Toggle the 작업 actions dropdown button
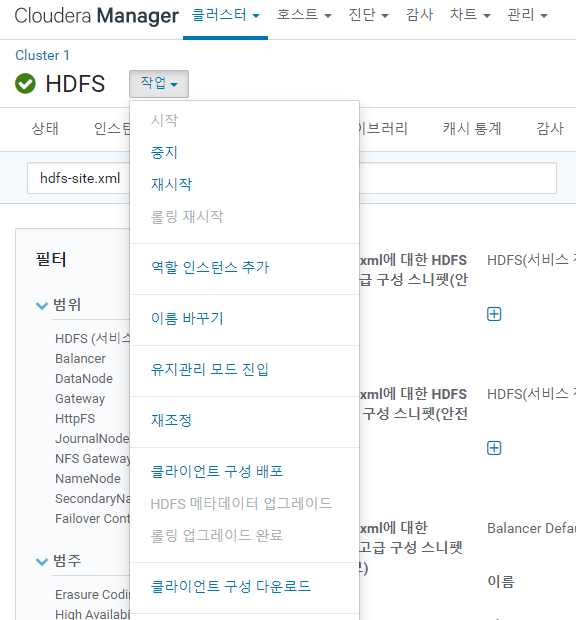This screenshot has width=576, height=620. pyautogui.click(x=159, y=84)
